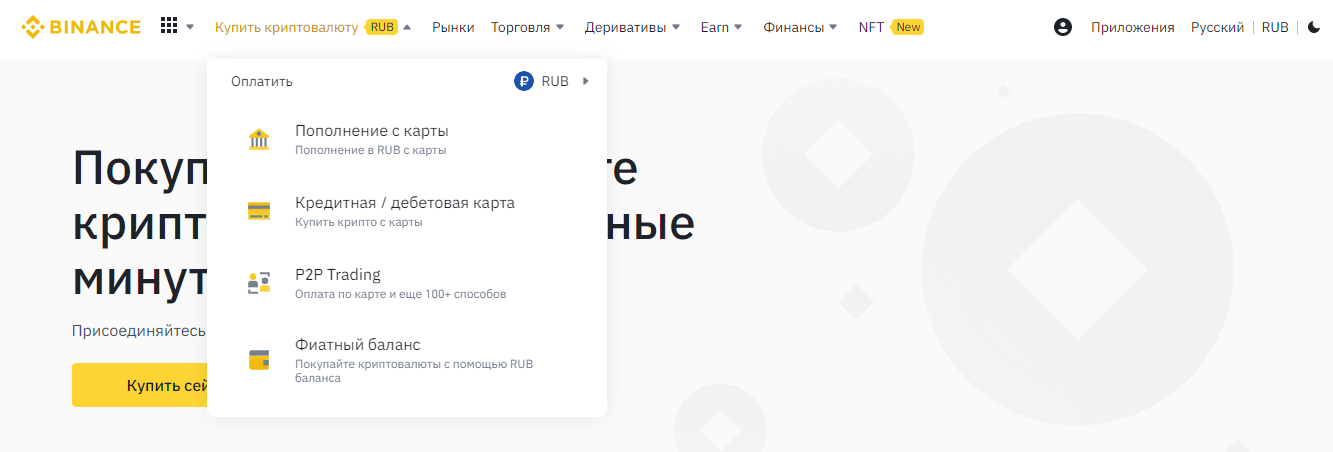The width and height of the screenshot is (1333, 452).
Task: Click the Binance logo
Action: [x=81, y=27]
